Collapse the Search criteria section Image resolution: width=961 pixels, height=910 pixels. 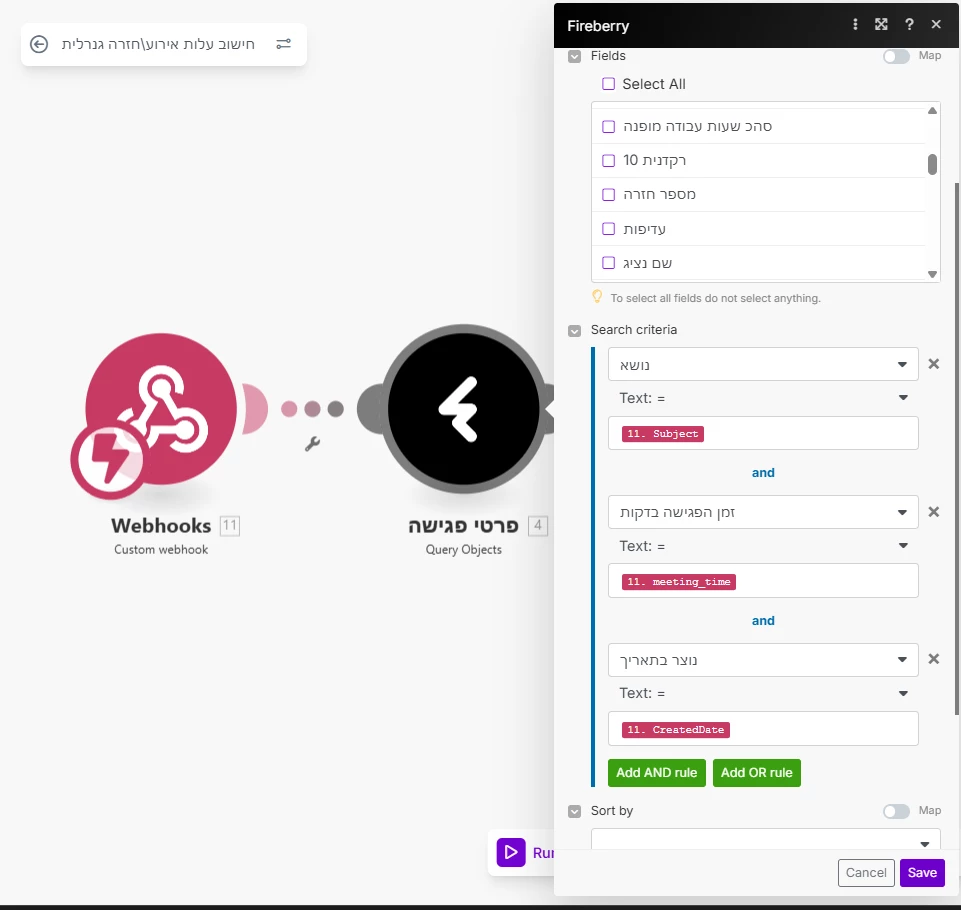(574, 331)
